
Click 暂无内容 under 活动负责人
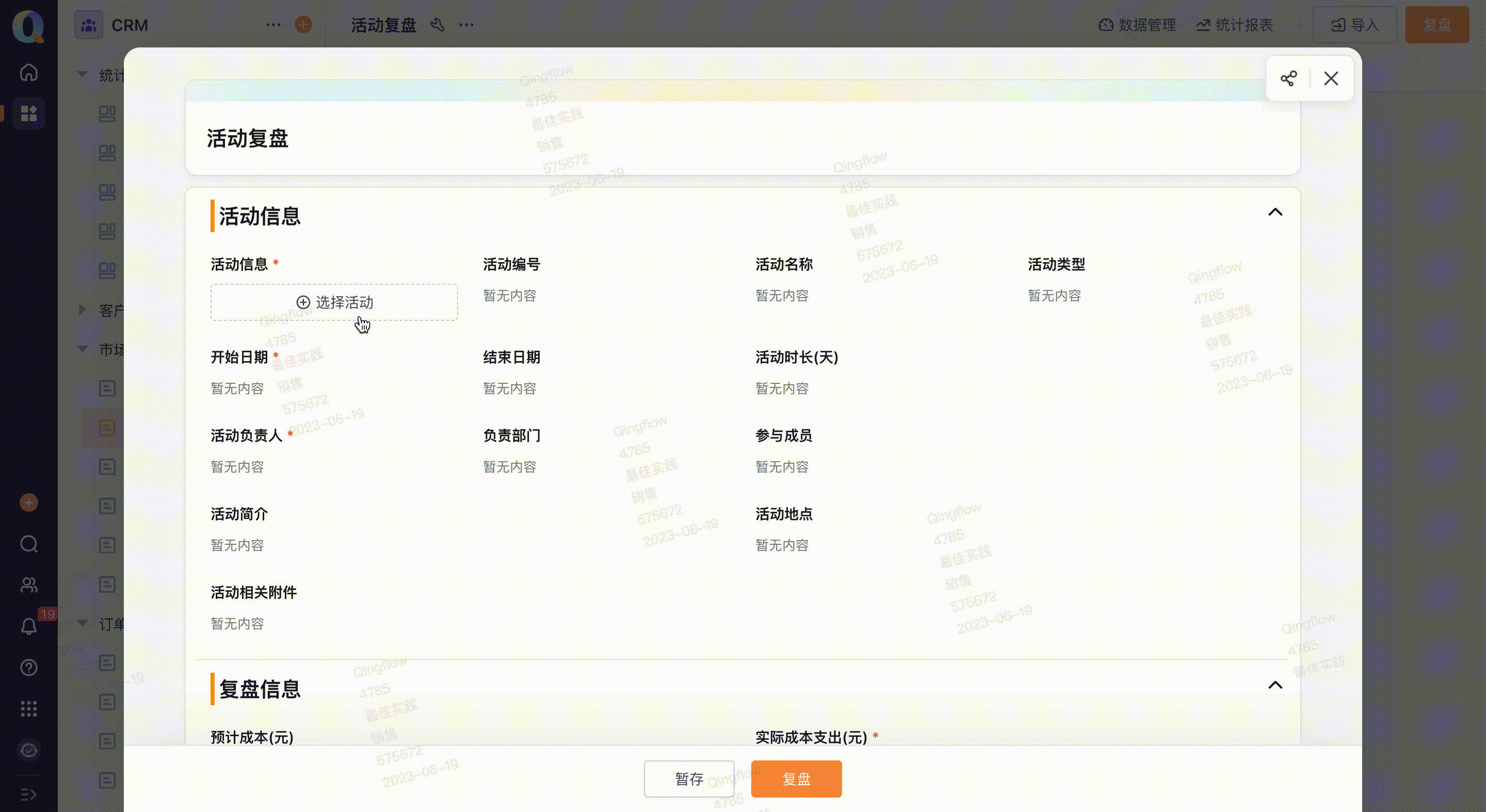pyautogui.click(x=237, y=466)
